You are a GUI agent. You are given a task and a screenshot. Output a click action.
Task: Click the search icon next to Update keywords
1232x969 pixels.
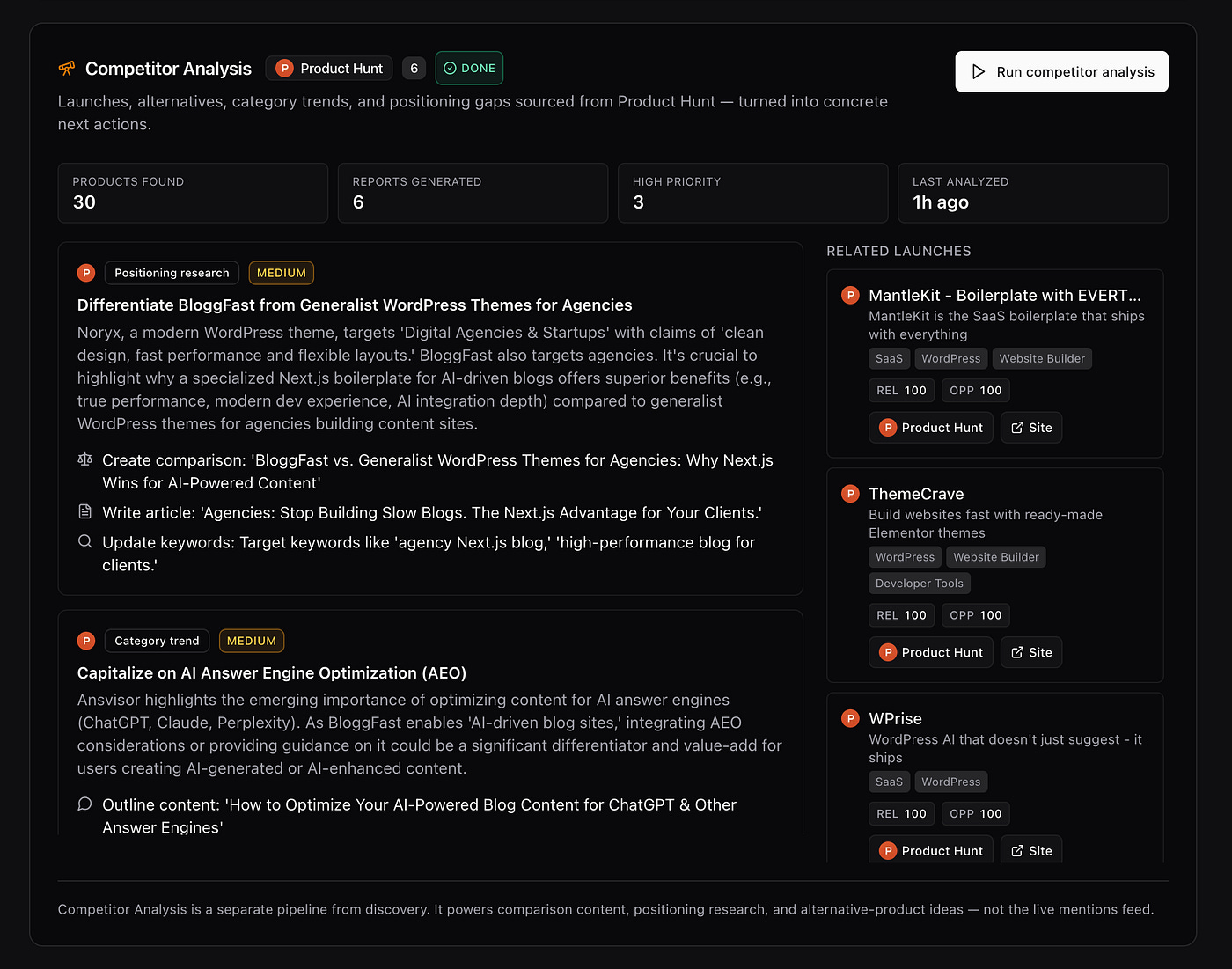point(84,541)
